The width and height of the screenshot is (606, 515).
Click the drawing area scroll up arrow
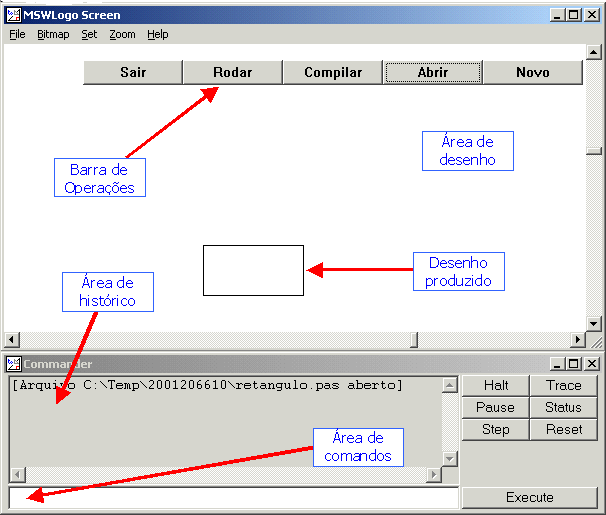pyautogui.click(x=594, y=52)
